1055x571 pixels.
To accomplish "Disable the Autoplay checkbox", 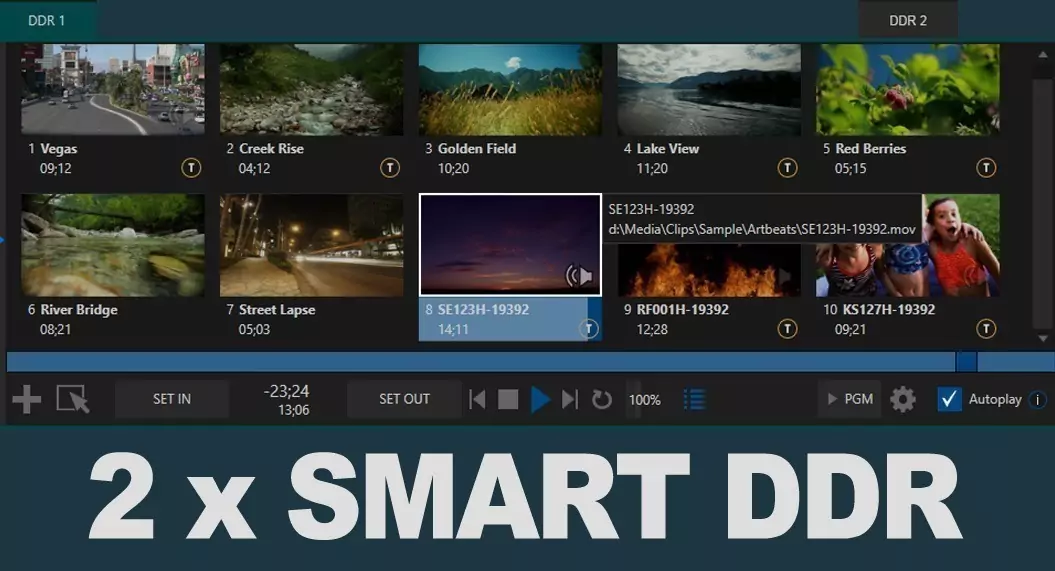I will tap(949, 399).
